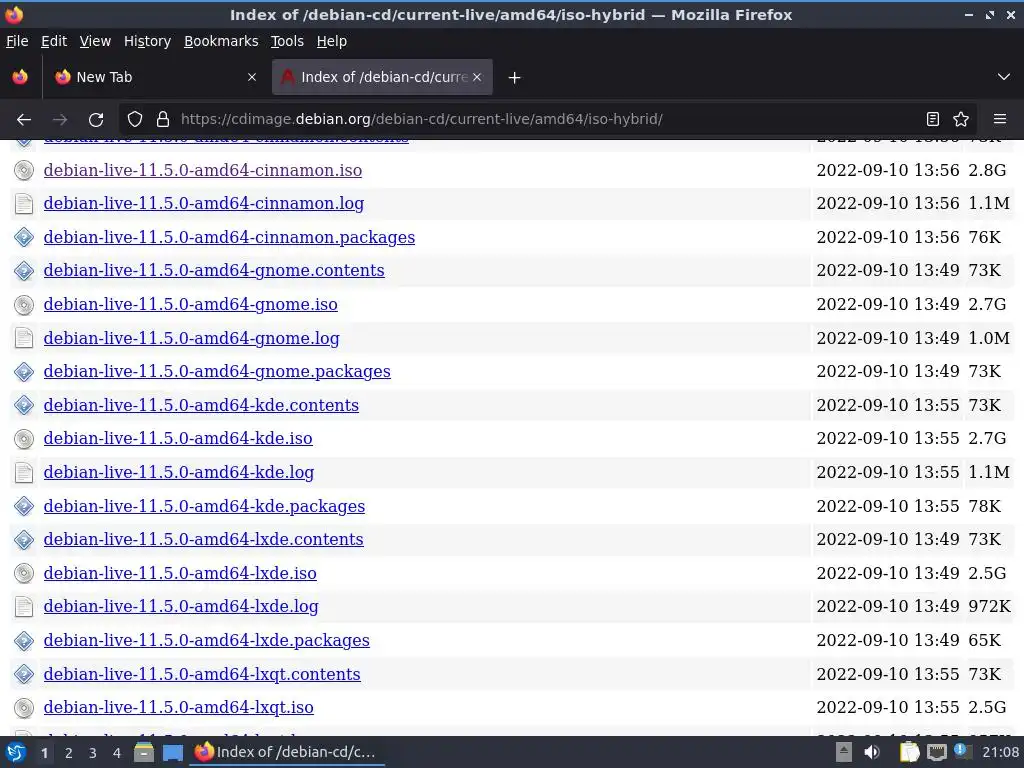The image size is (1024, 768).
Task: Click disc icon beside cinnamon.iso
Action: pos(24,170)
